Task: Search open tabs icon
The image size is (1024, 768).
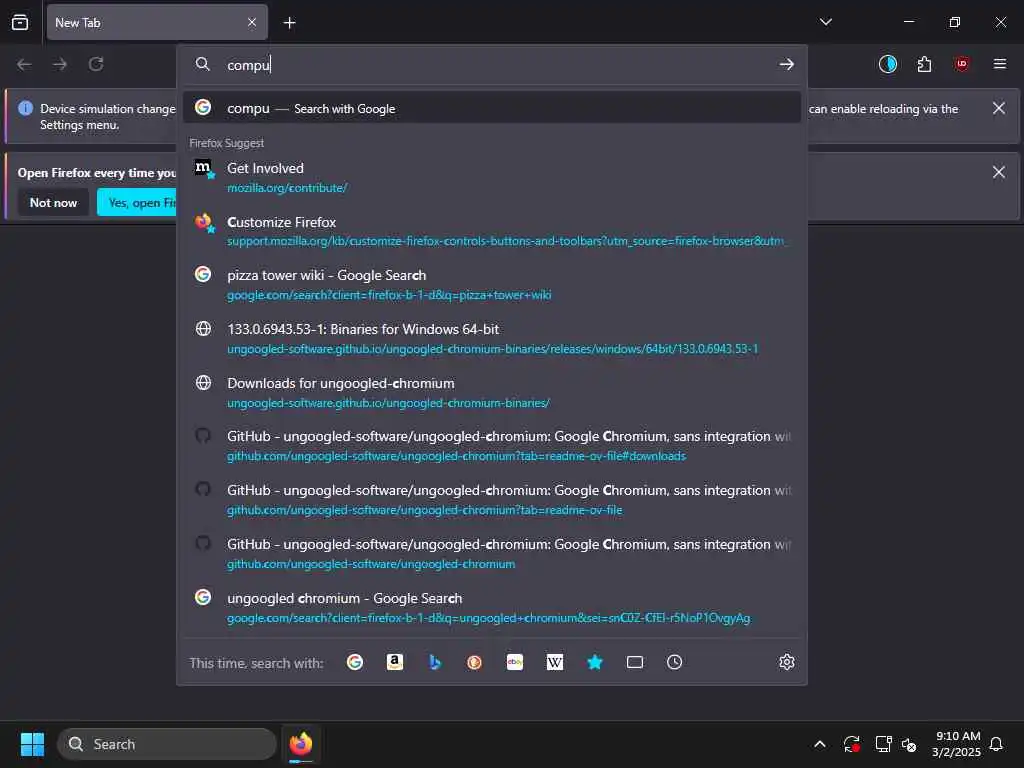Action: [635, 662]
